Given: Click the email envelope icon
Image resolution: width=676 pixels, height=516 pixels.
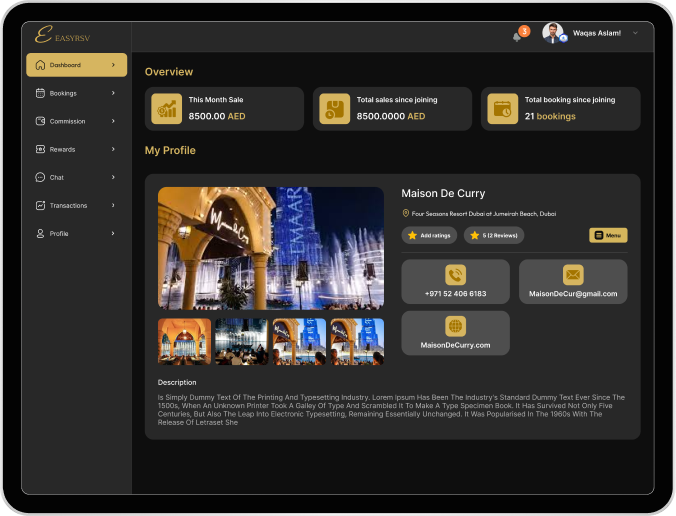Looking at the screenshot, I should click(x=573, y=275).
